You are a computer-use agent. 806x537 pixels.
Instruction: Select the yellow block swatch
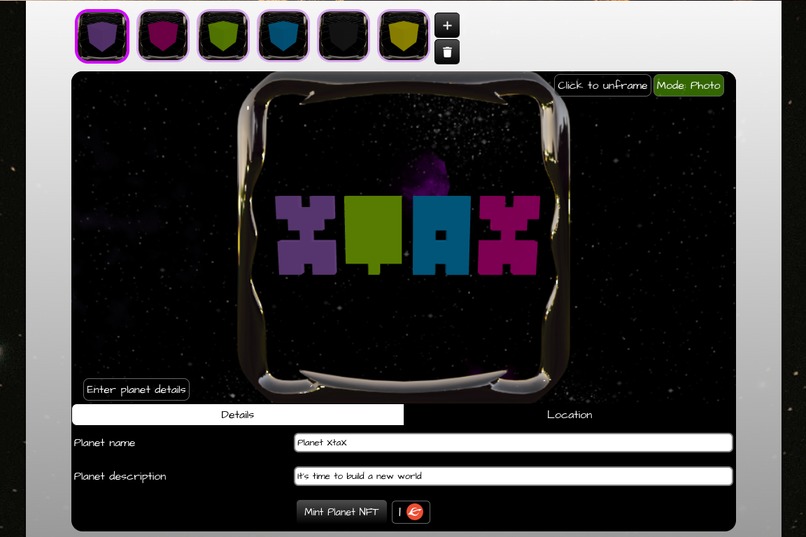[x=404, y=36]
